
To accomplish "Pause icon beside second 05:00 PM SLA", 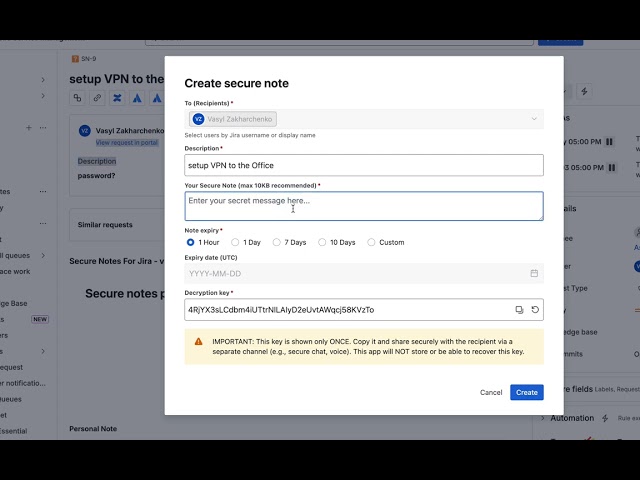I will pyautogui.click(x=612, y=167).
